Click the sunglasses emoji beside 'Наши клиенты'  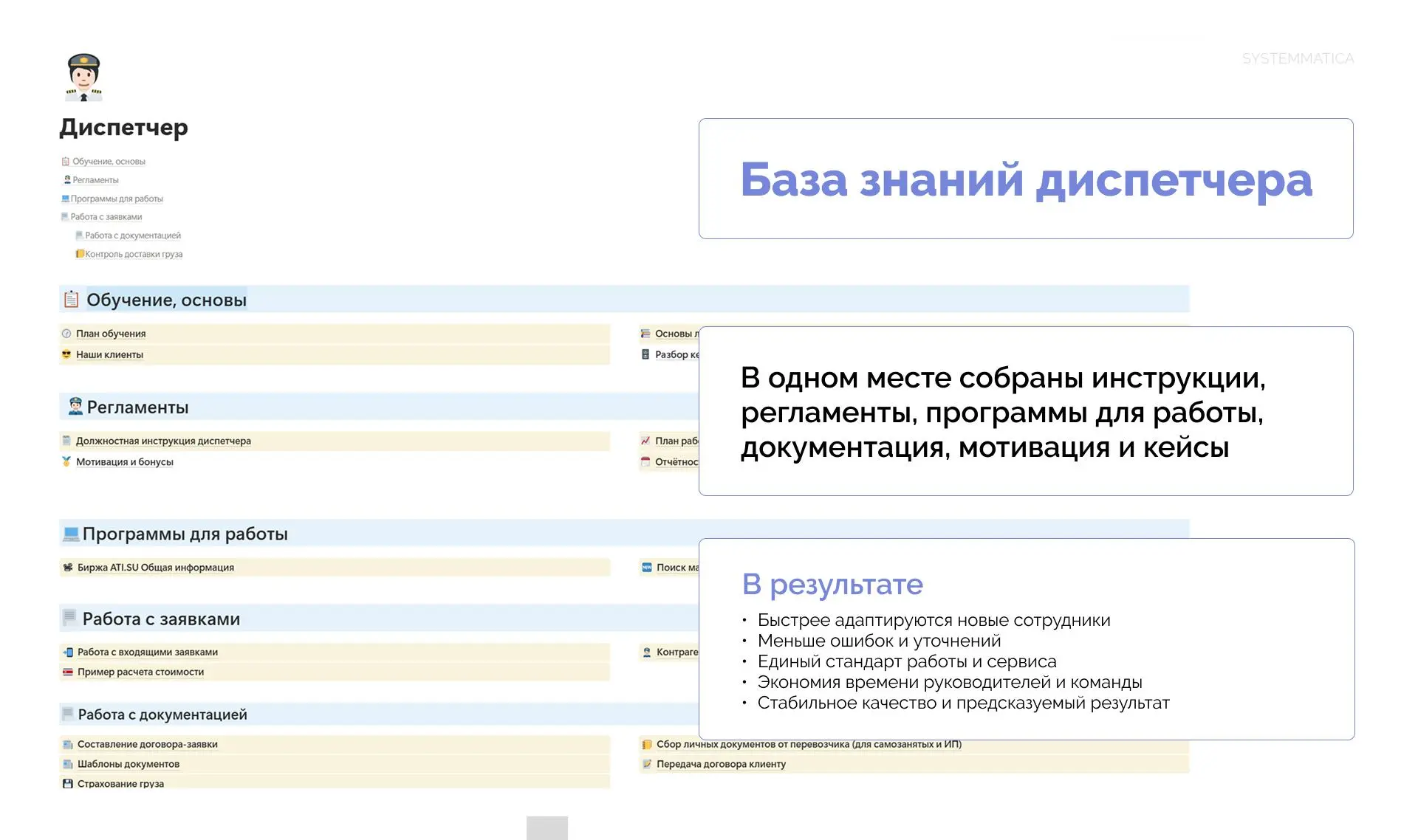(x=66, y=354)
